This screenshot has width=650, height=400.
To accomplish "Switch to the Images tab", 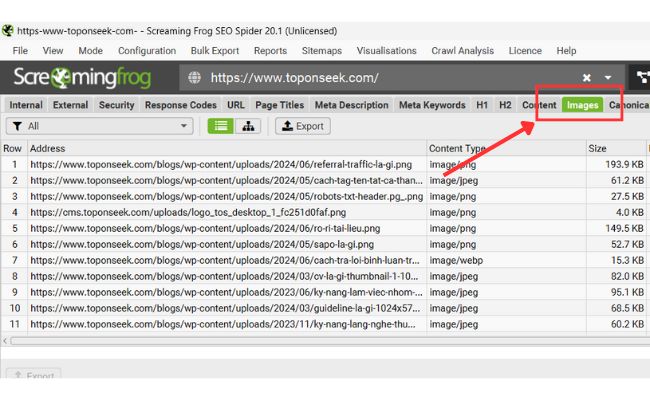I will coord(581,104).
